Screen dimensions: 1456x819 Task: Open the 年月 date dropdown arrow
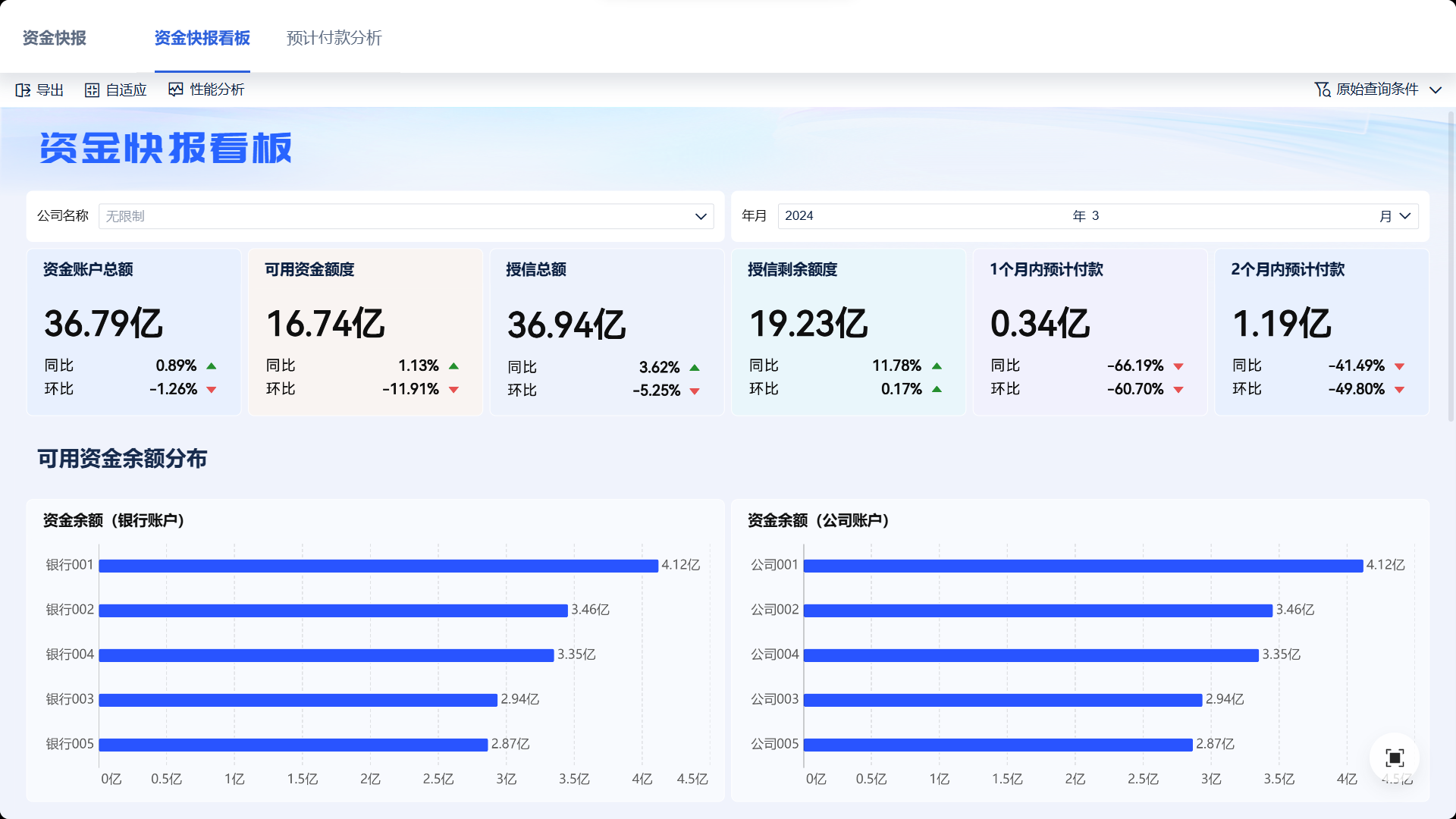[1405, 216]
